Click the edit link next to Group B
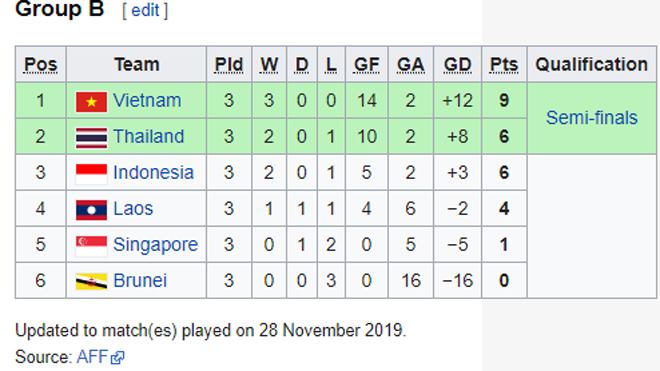This screenshot has height=371, width=660. 145,10
